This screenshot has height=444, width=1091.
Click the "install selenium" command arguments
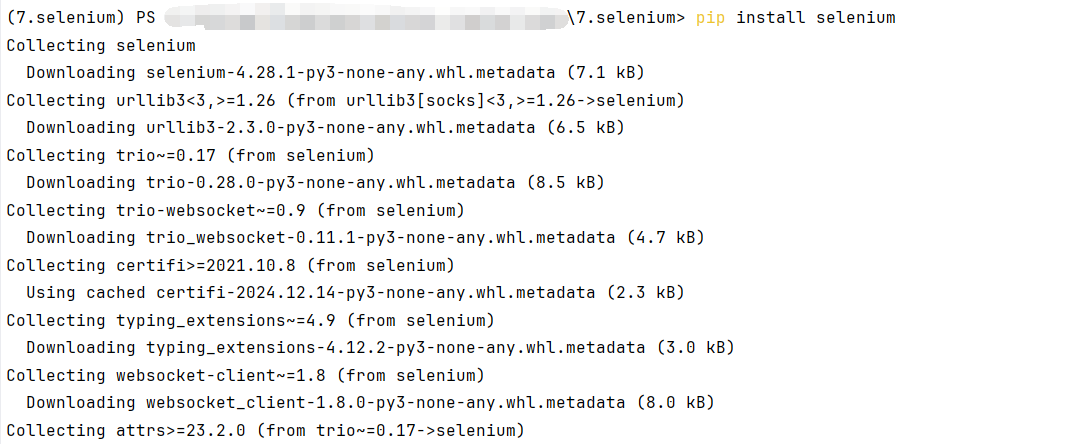coord(816,18)
